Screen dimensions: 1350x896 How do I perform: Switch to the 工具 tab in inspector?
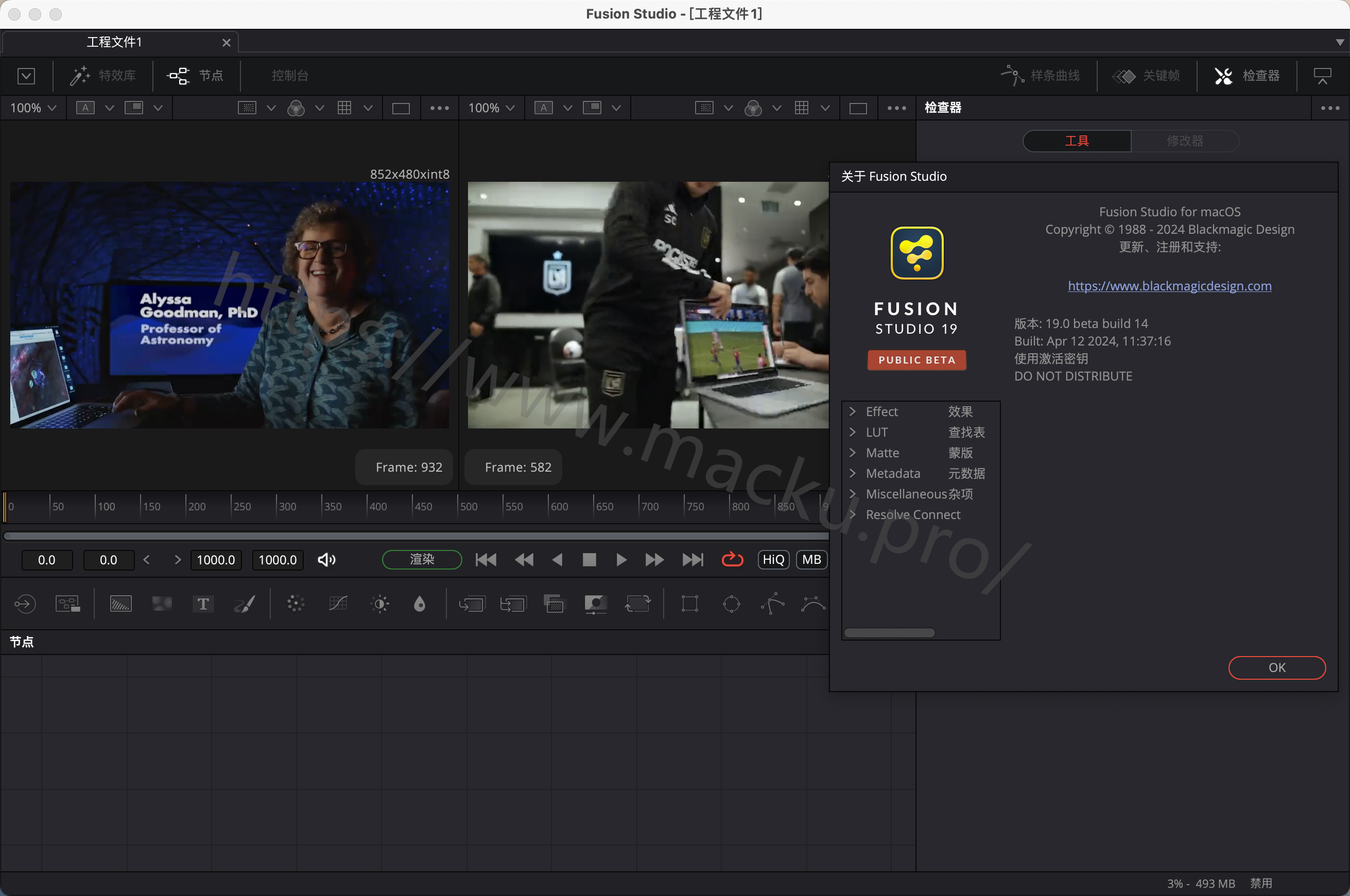click(1076, 141)
